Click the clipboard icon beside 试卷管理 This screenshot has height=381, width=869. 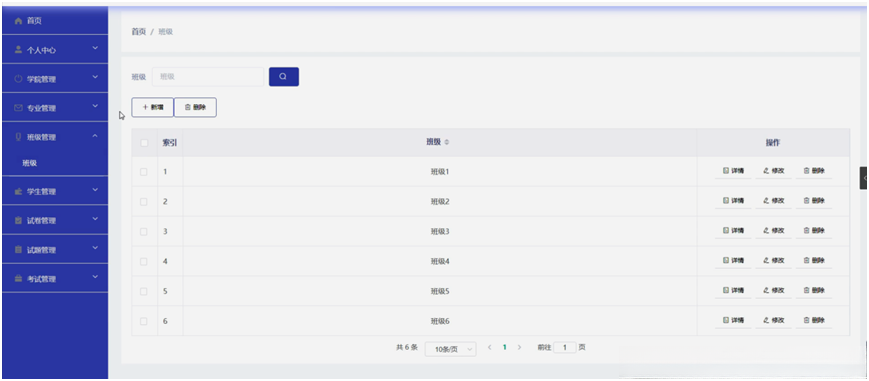point(18,221)
